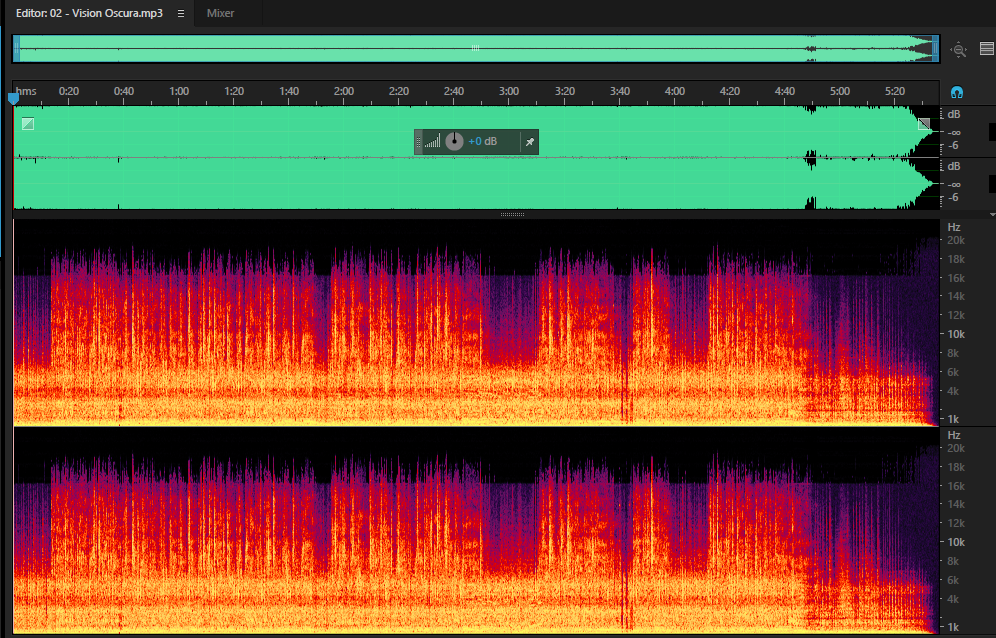Click the volume knob in the HUD
This screenshot has height=638, width=996.
(454, 142)
